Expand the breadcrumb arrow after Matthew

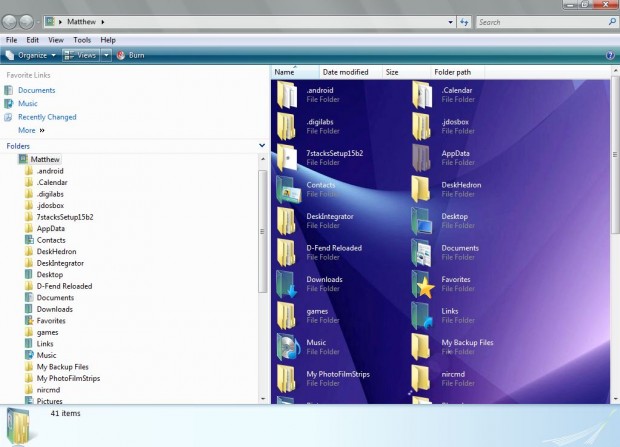(103, 22)
